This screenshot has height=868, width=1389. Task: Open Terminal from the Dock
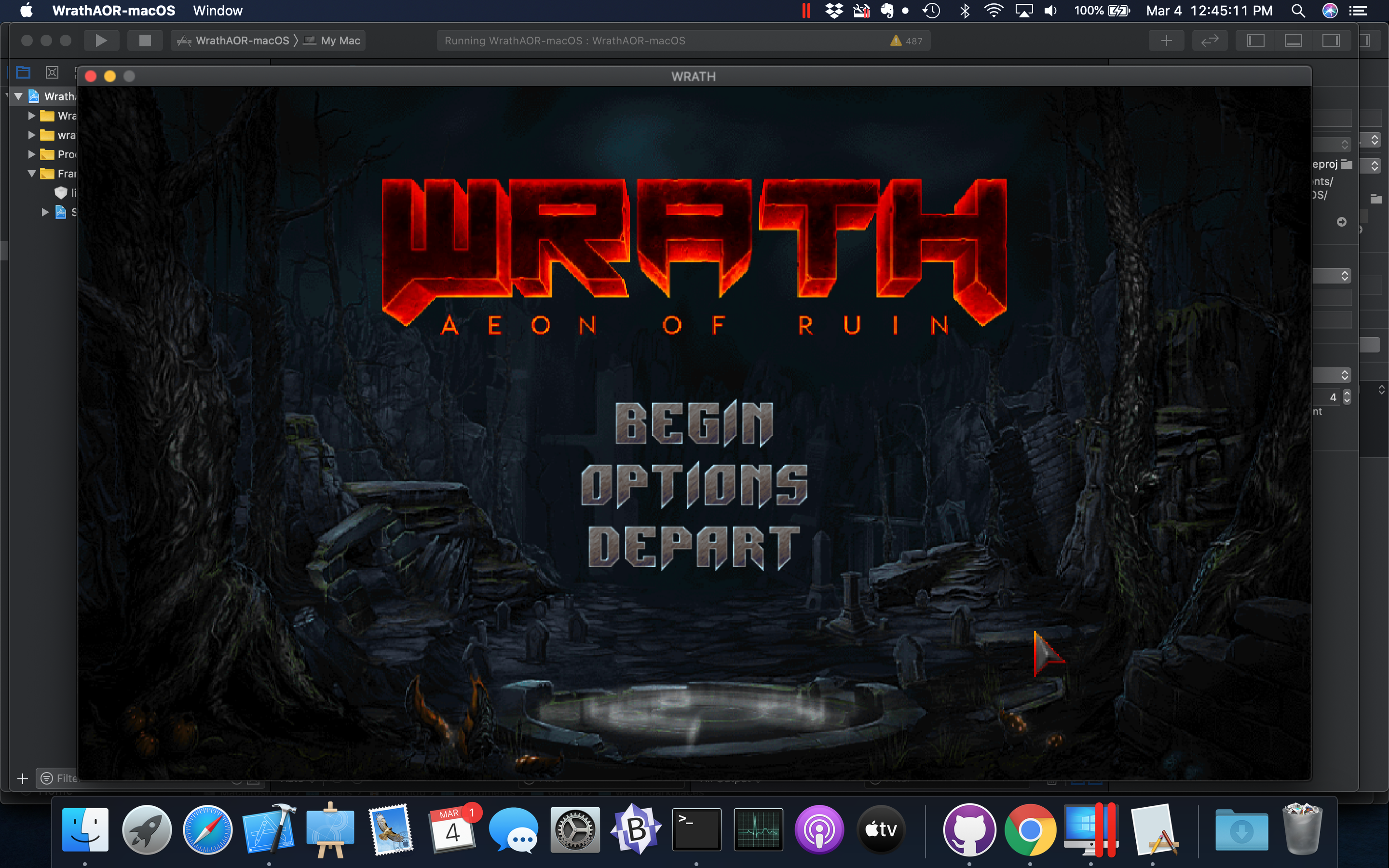696,829
